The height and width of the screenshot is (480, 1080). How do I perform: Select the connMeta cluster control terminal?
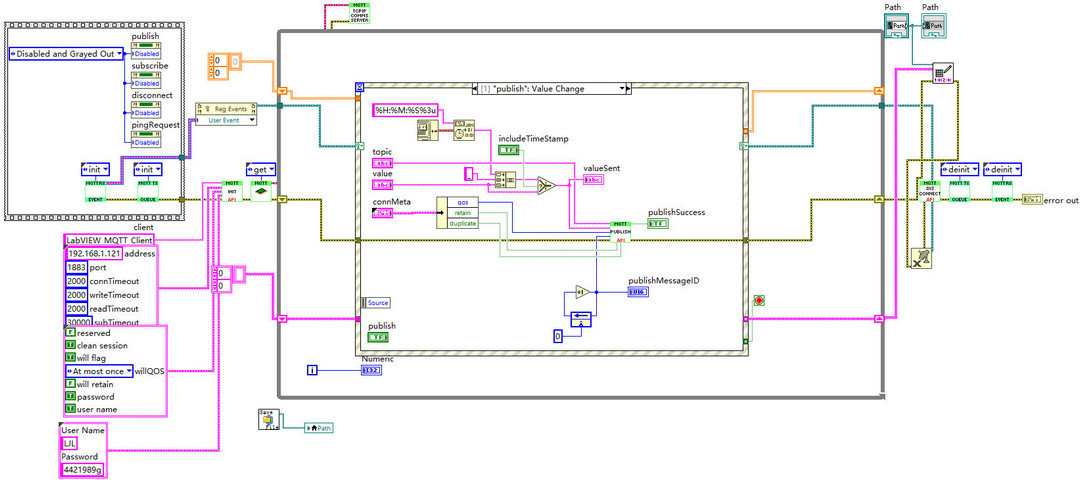click(x=382, y=213)
